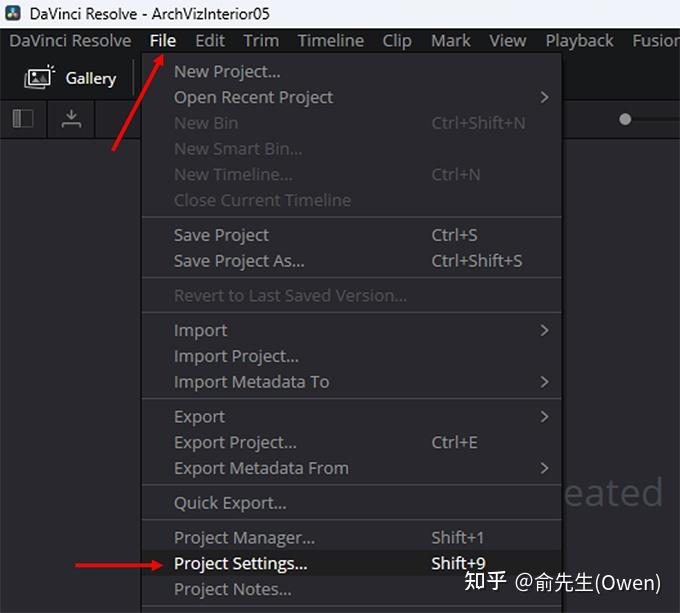This screenshot has height=613, width=680.
Task: Choose New Project menu entry
Action: tap(227, 71)
